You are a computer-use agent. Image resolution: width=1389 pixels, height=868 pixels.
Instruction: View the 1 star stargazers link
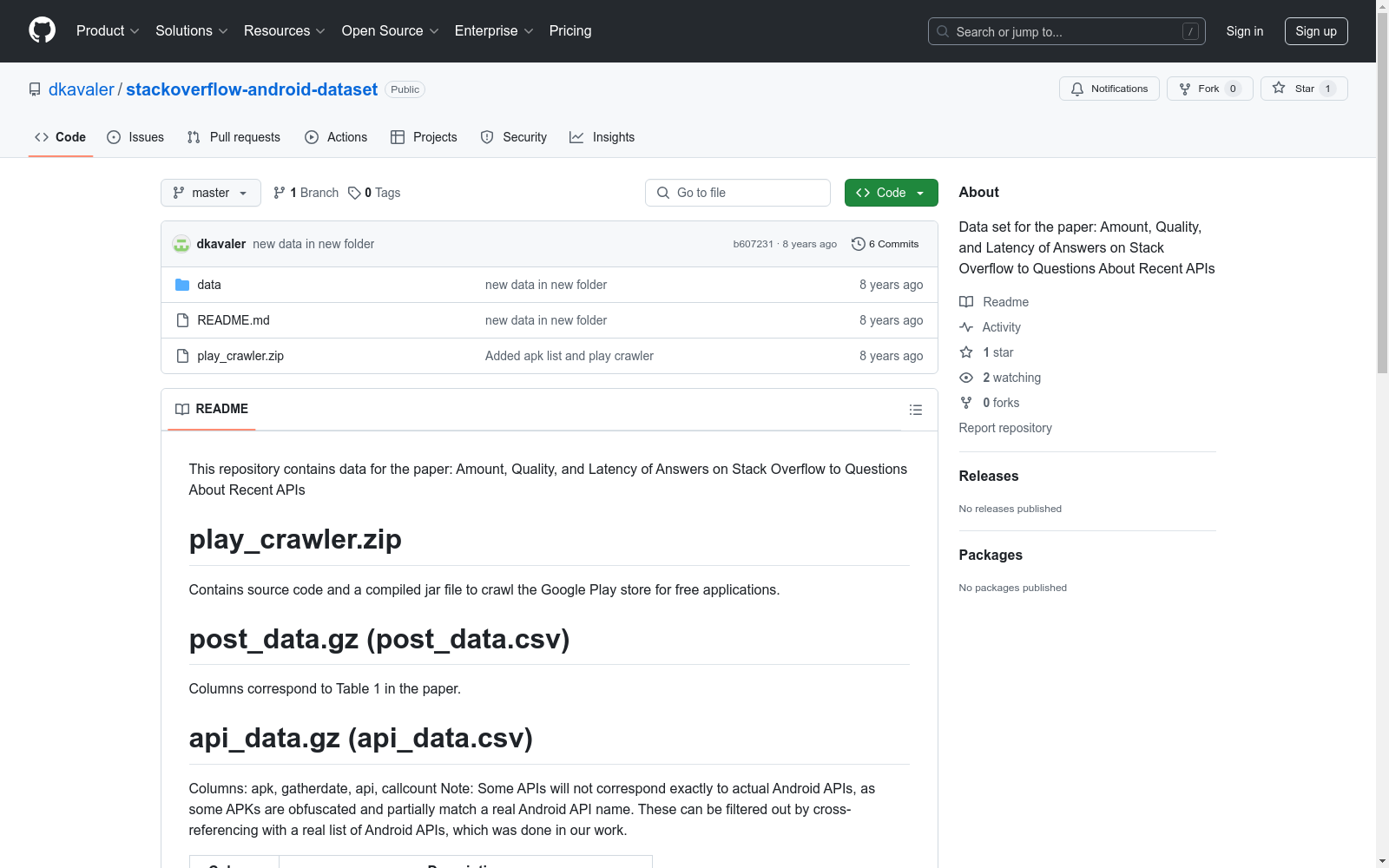[x=987, y=352]
